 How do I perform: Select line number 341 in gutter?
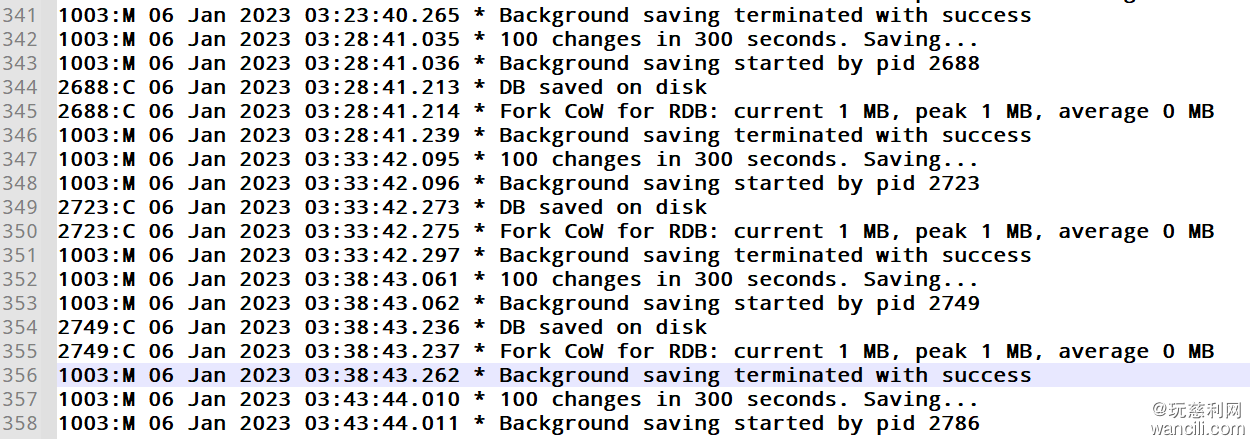(x=20, y=16)
